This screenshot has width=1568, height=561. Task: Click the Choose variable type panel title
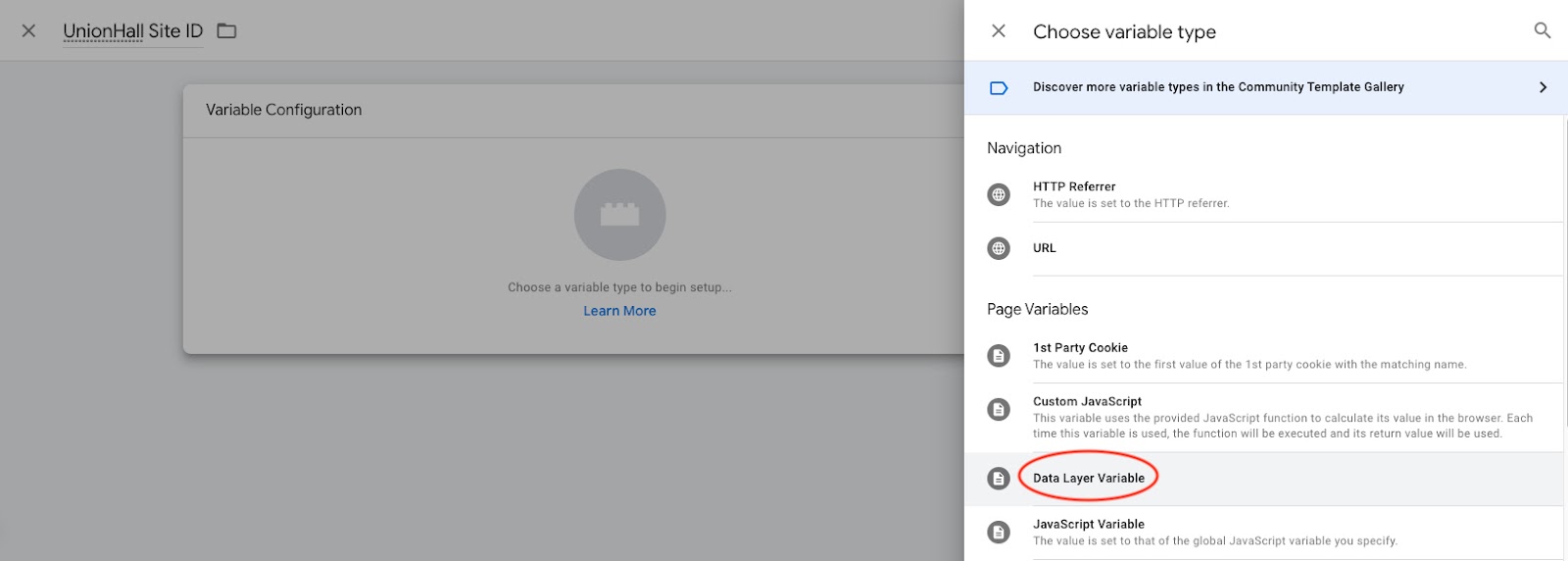tap(1124, 31)
